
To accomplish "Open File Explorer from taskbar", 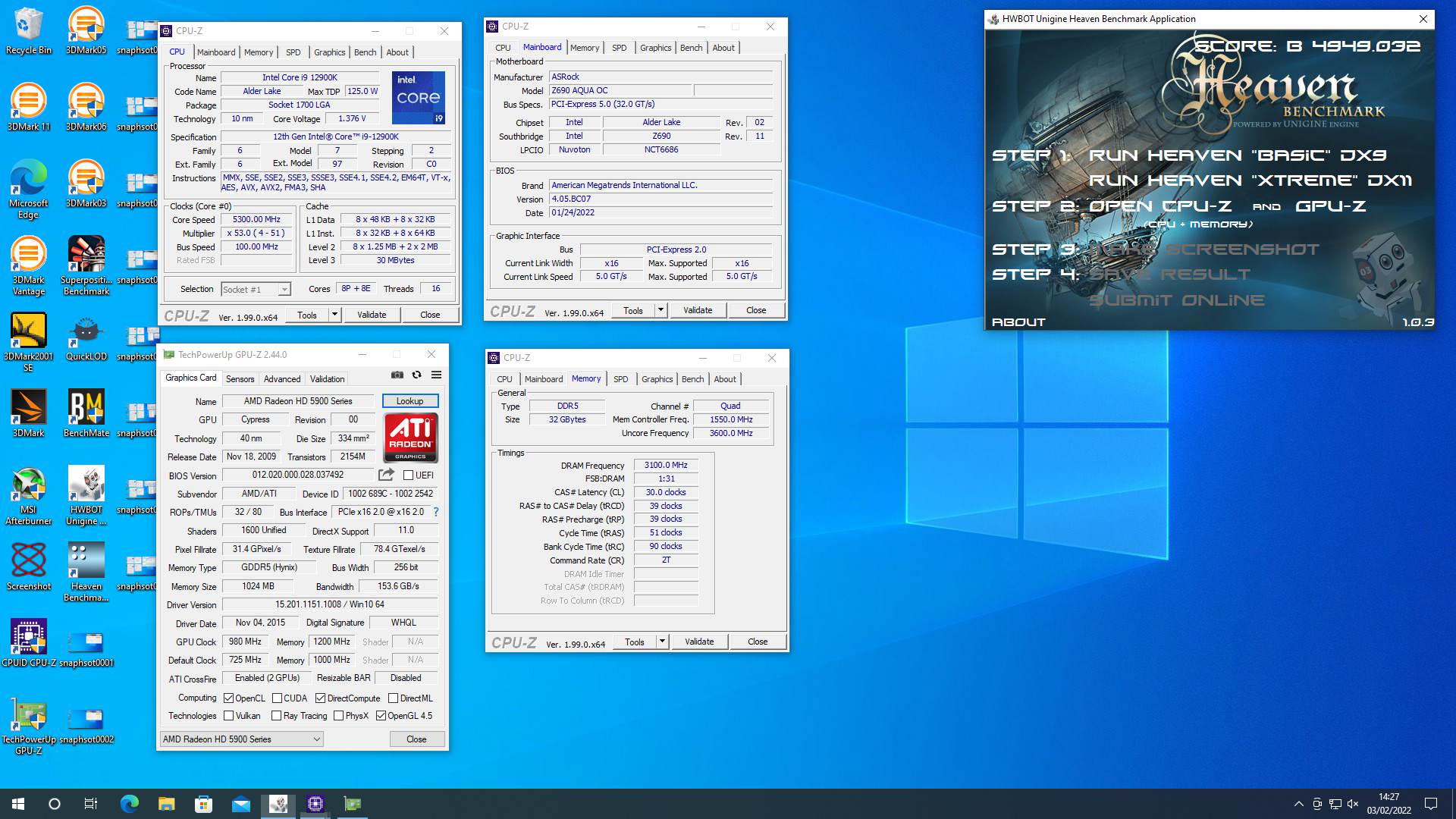I will coord(166,804).
